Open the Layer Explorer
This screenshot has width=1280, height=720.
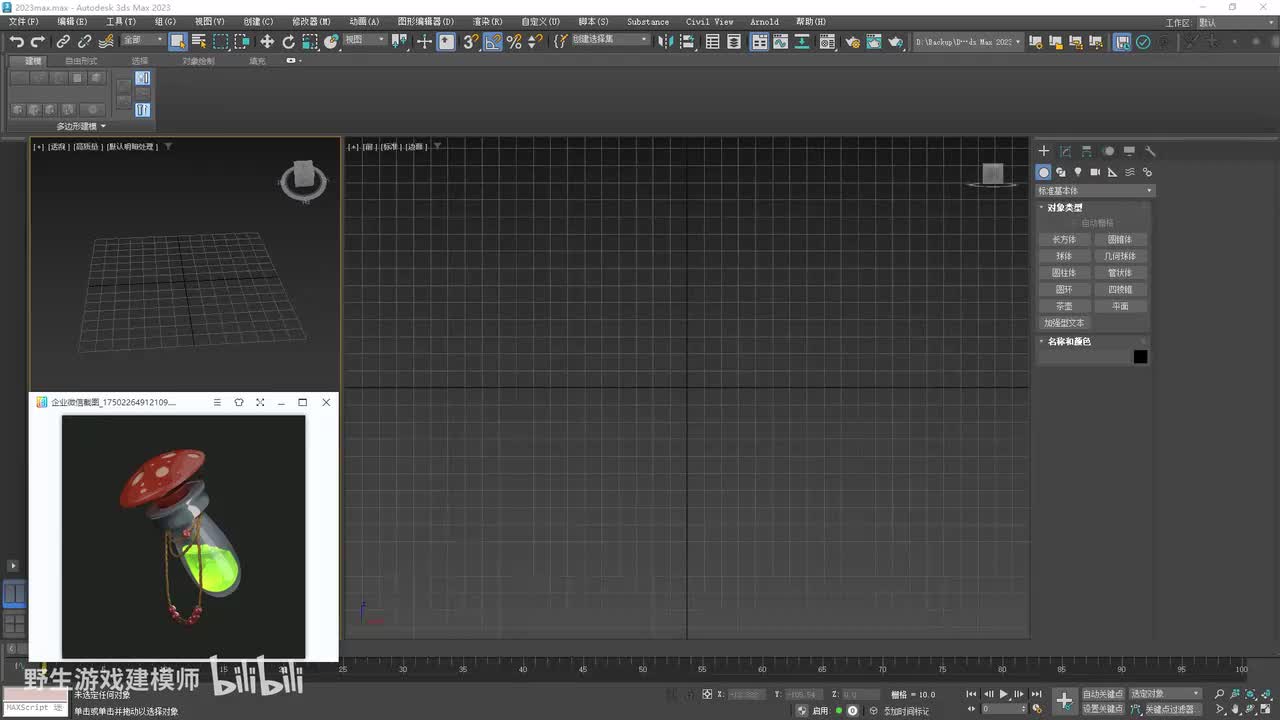734,42
